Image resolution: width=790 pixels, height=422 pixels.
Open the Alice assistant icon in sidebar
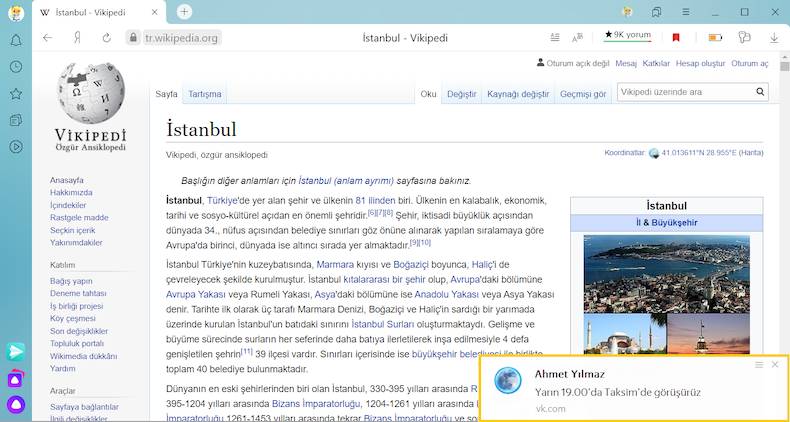16,404
